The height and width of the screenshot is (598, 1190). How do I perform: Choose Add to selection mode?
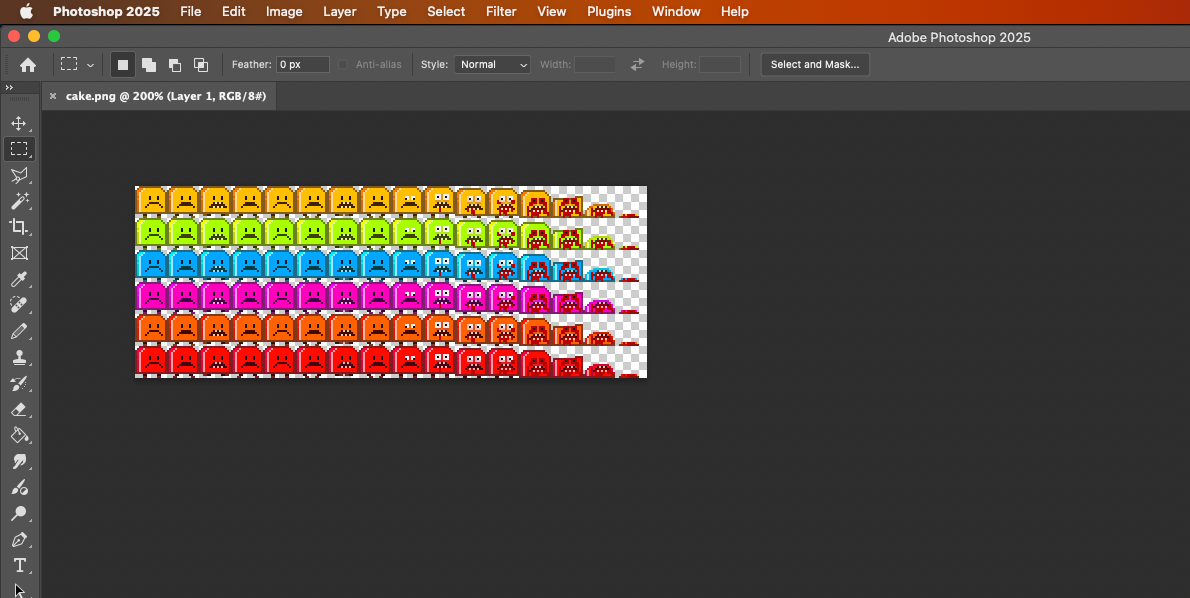(149, 65)
